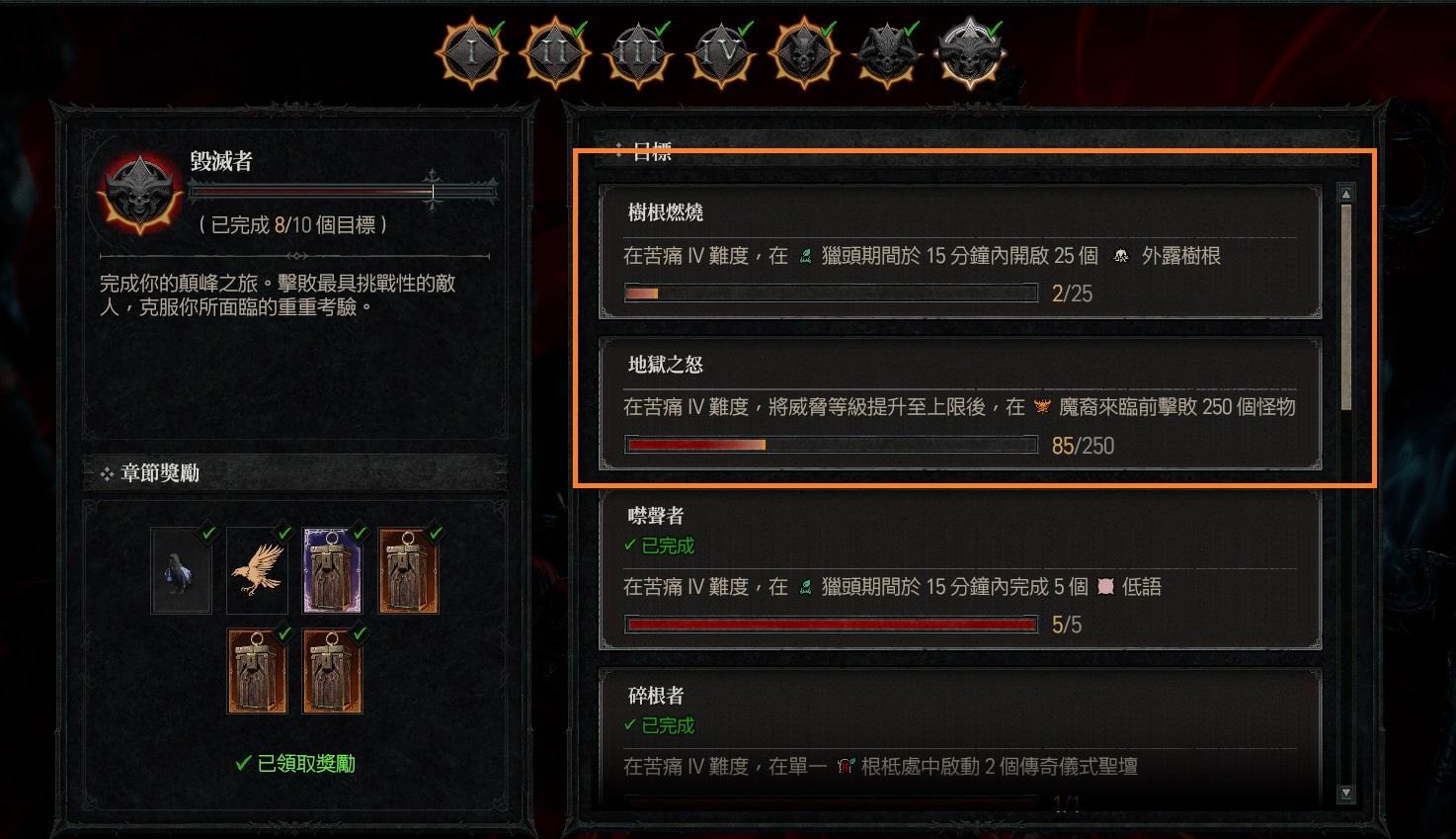Click the golden bird reward icon
Screen dimensions: 1456x839
pos(257,570)
